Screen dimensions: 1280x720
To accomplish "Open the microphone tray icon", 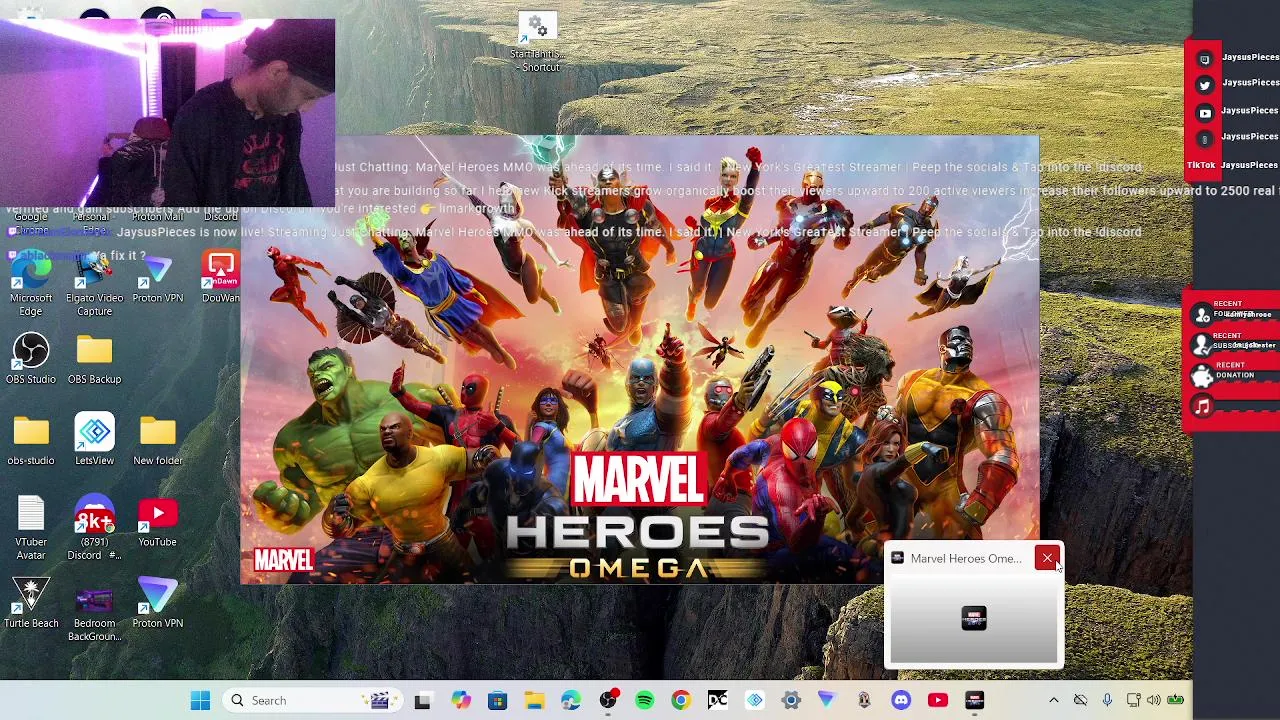I will (x=1107, y=700).
